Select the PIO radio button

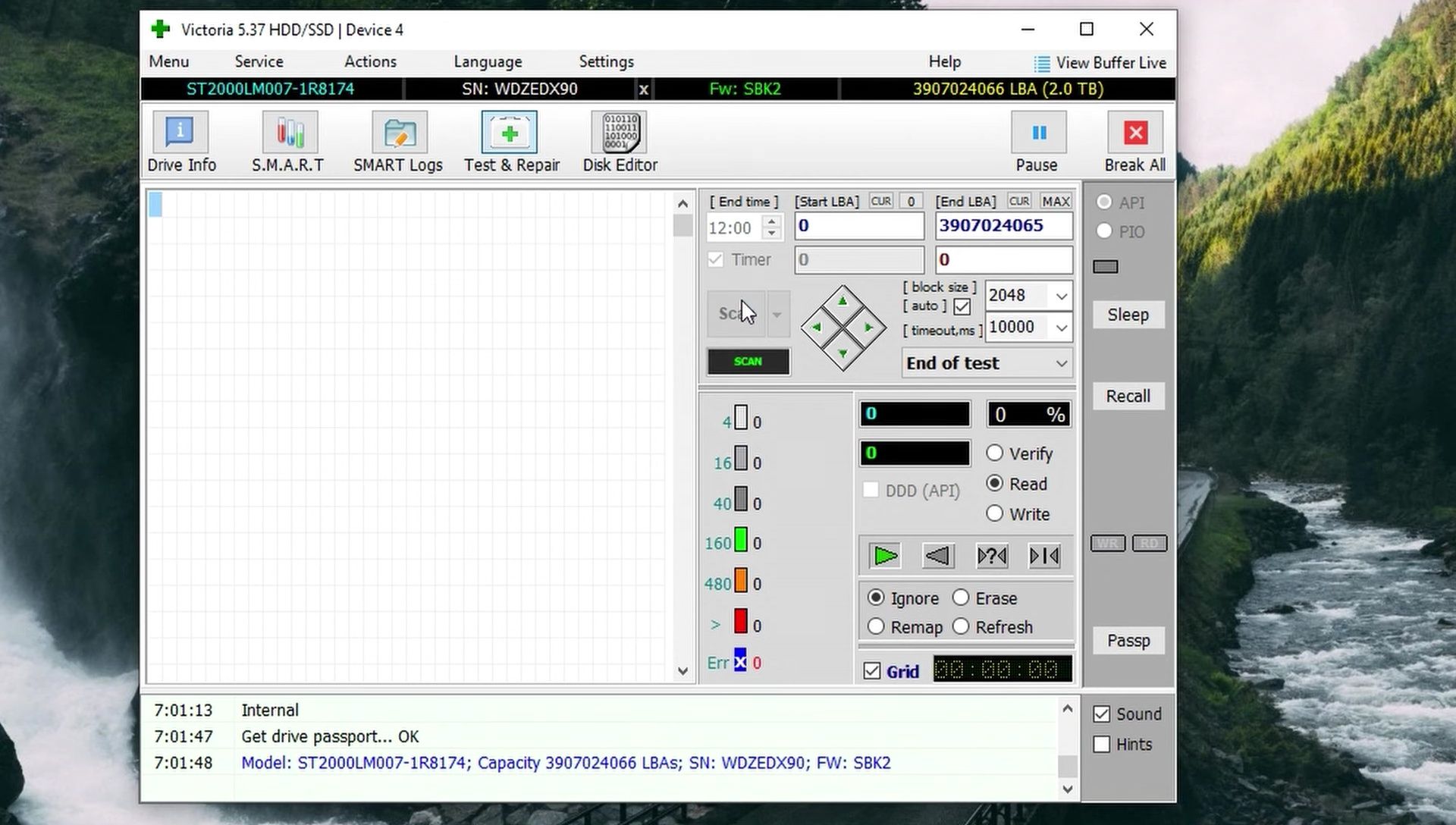tap(1104, 231)
